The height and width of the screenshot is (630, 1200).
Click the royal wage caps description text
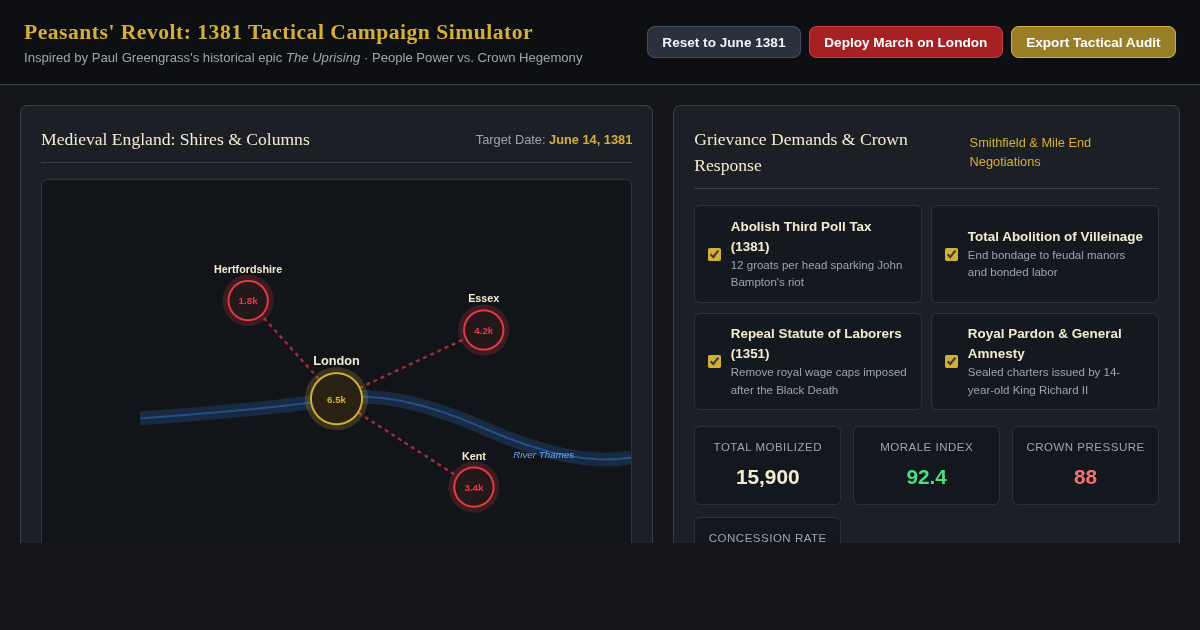click(x=819, y=381)
